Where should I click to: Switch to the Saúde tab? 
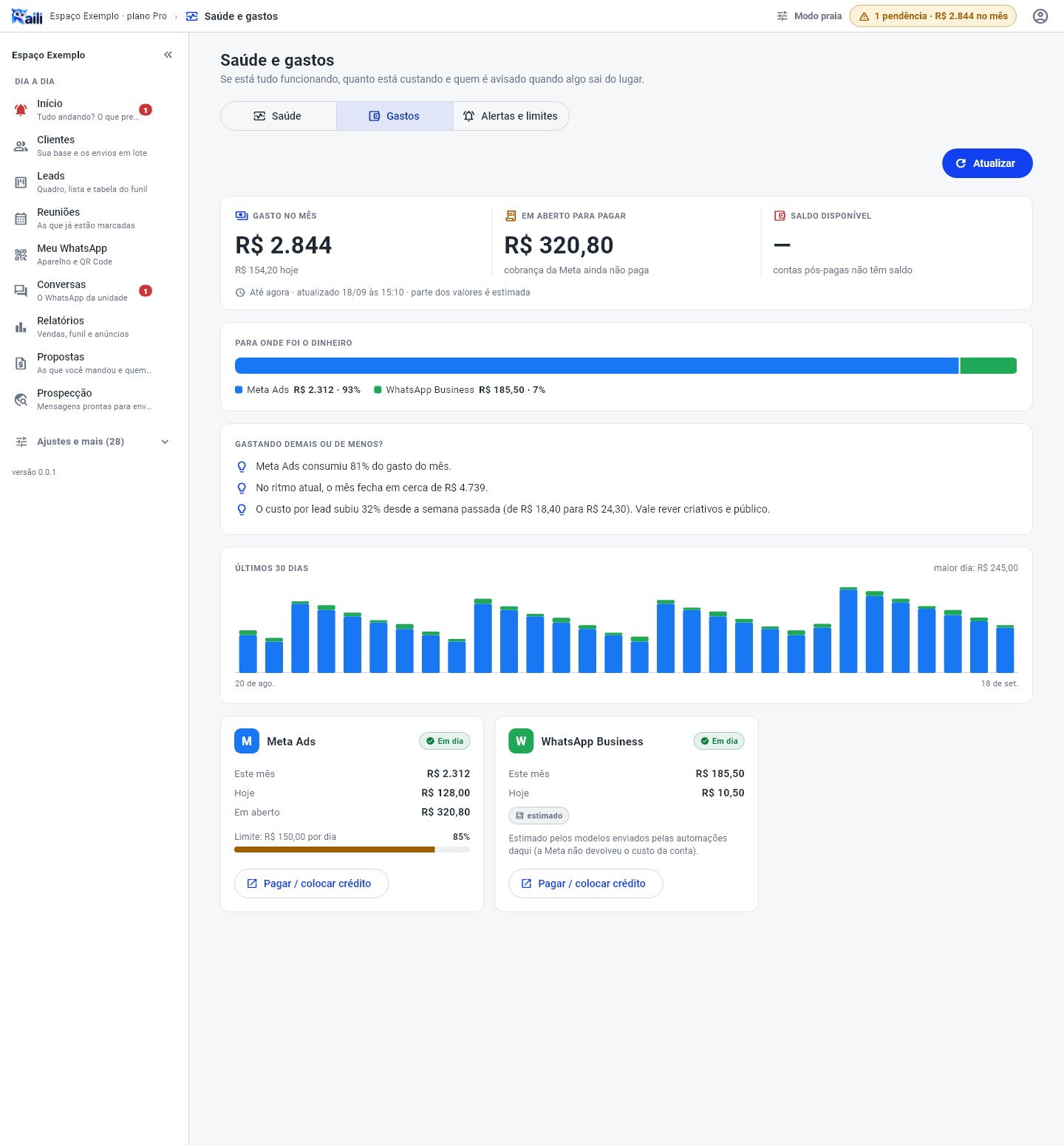pyautogui.click(x=279, y=116)
